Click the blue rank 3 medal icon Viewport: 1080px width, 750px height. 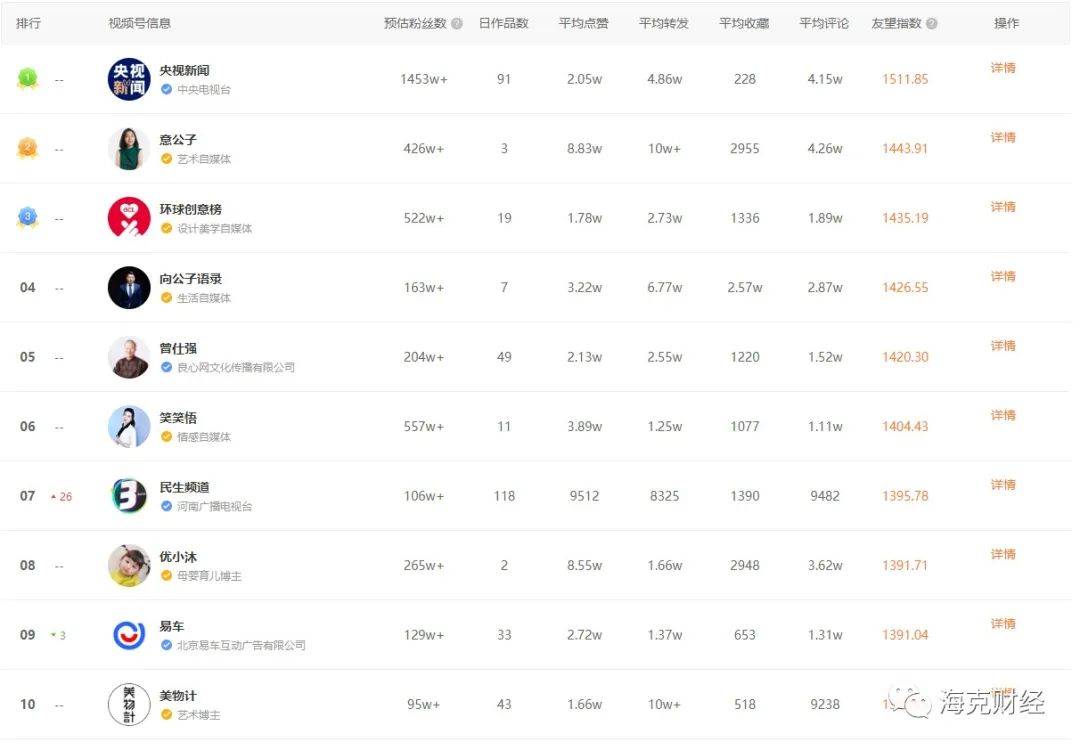point(27,217)
